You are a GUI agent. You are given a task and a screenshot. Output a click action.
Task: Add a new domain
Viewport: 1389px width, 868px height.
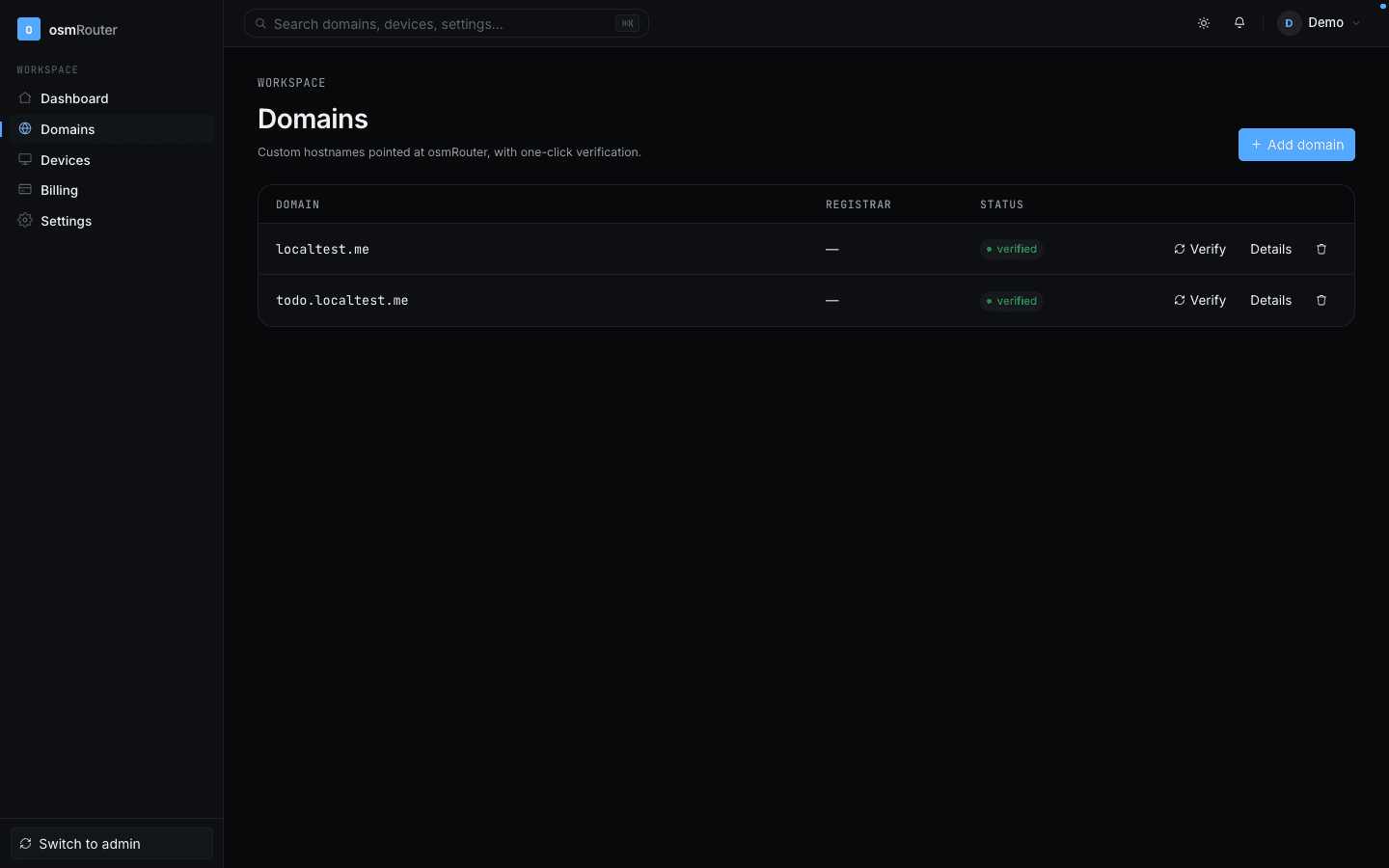[1296, 145]
